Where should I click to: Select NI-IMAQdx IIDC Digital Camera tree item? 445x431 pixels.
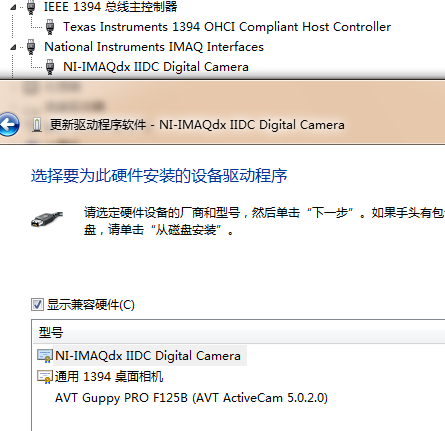156,67
